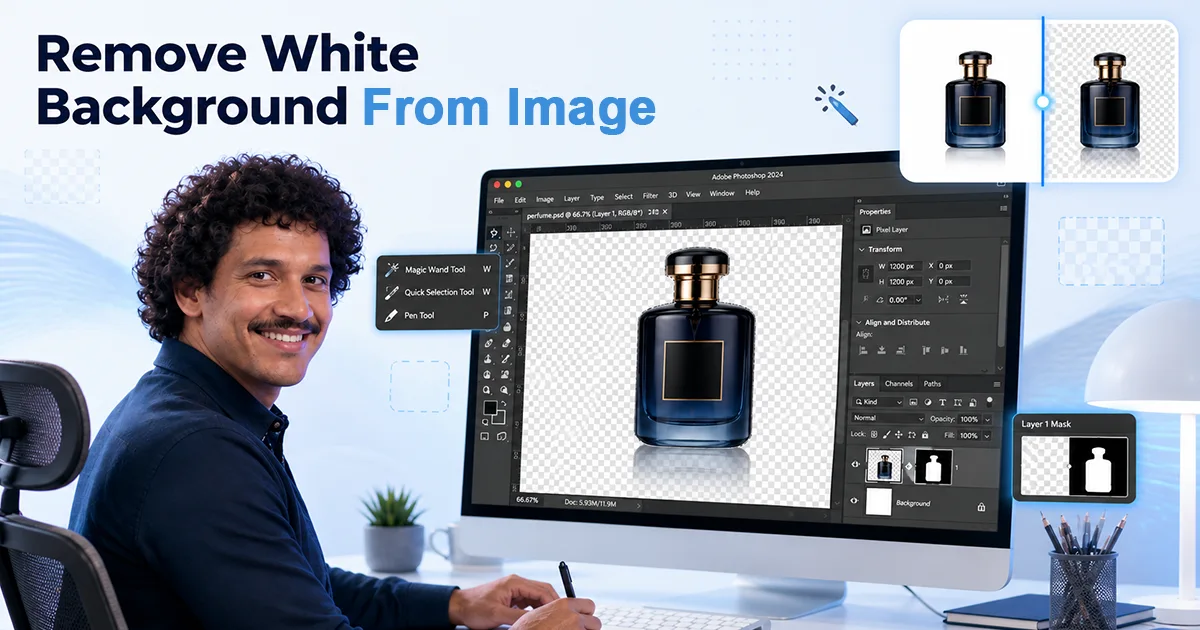Open the Type menu
1200x630 pixels.
point(597,197)
